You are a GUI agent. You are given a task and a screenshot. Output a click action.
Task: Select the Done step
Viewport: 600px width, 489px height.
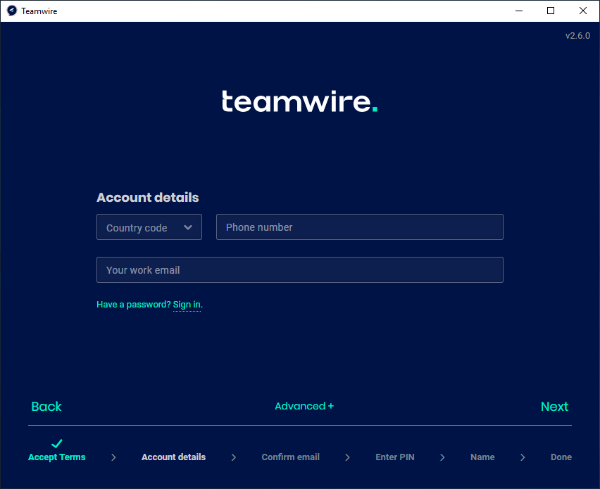pos(561,457)
